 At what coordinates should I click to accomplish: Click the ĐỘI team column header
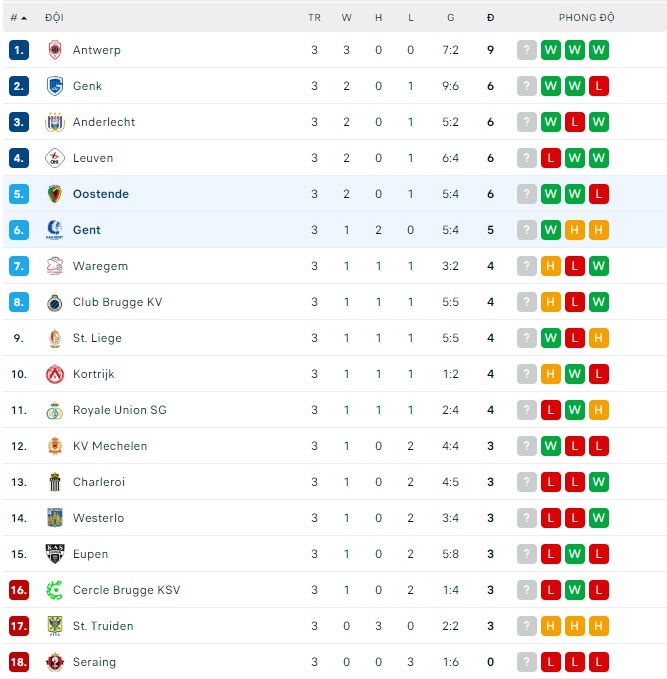tap(54, 18)
